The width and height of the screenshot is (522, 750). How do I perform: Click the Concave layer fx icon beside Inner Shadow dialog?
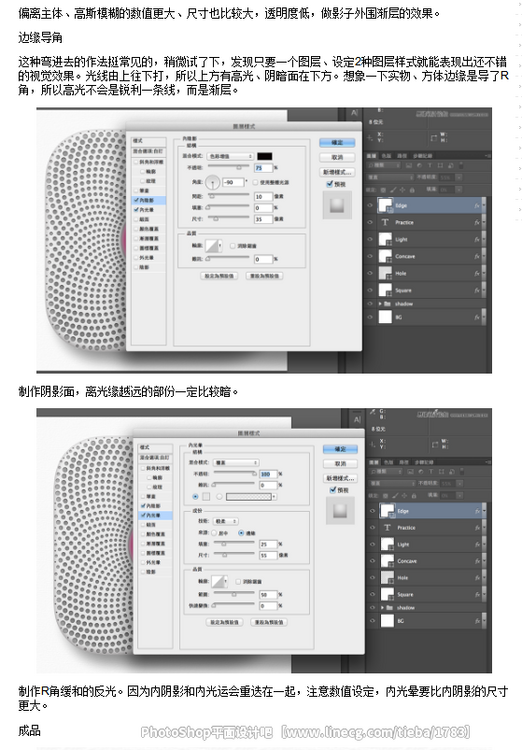click(477, 256)
